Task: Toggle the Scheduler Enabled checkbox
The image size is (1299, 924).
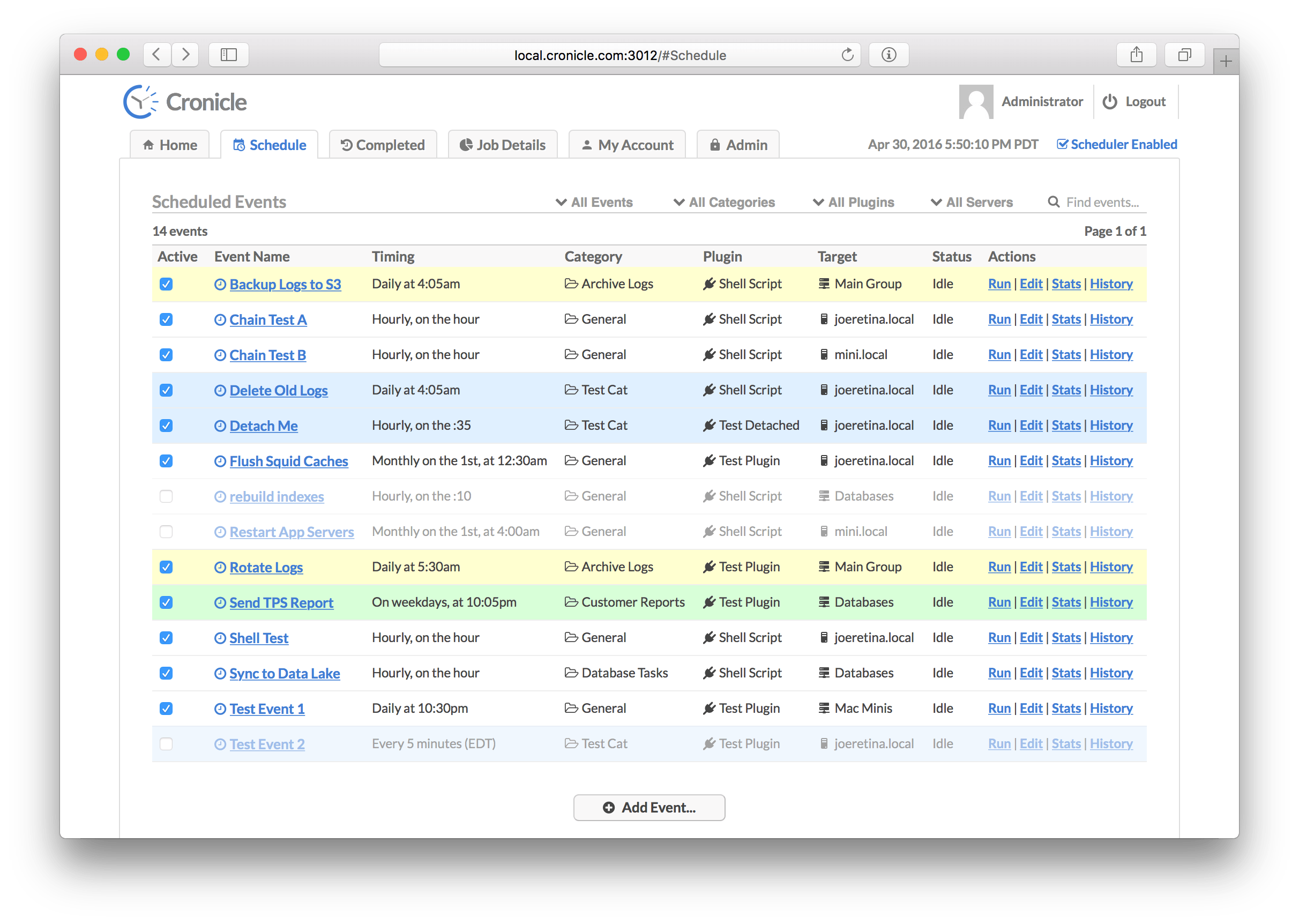Action: (1062, 145)
